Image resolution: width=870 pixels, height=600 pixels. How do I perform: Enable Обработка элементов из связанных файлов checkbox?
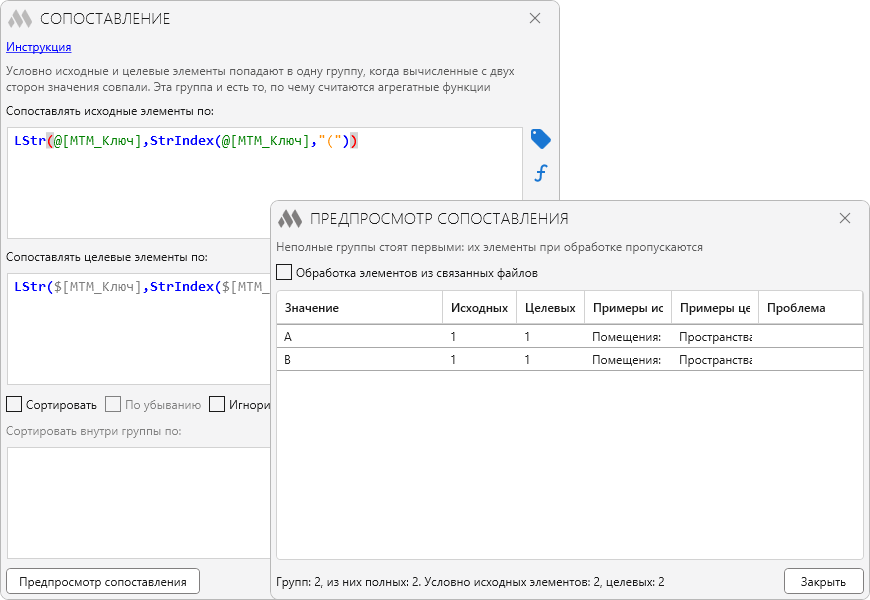(284, 273)
